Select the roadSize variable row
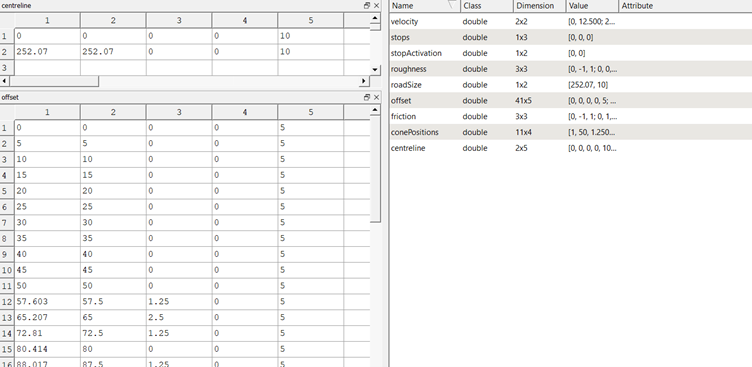The image size is (752, 367). point(571,85)
